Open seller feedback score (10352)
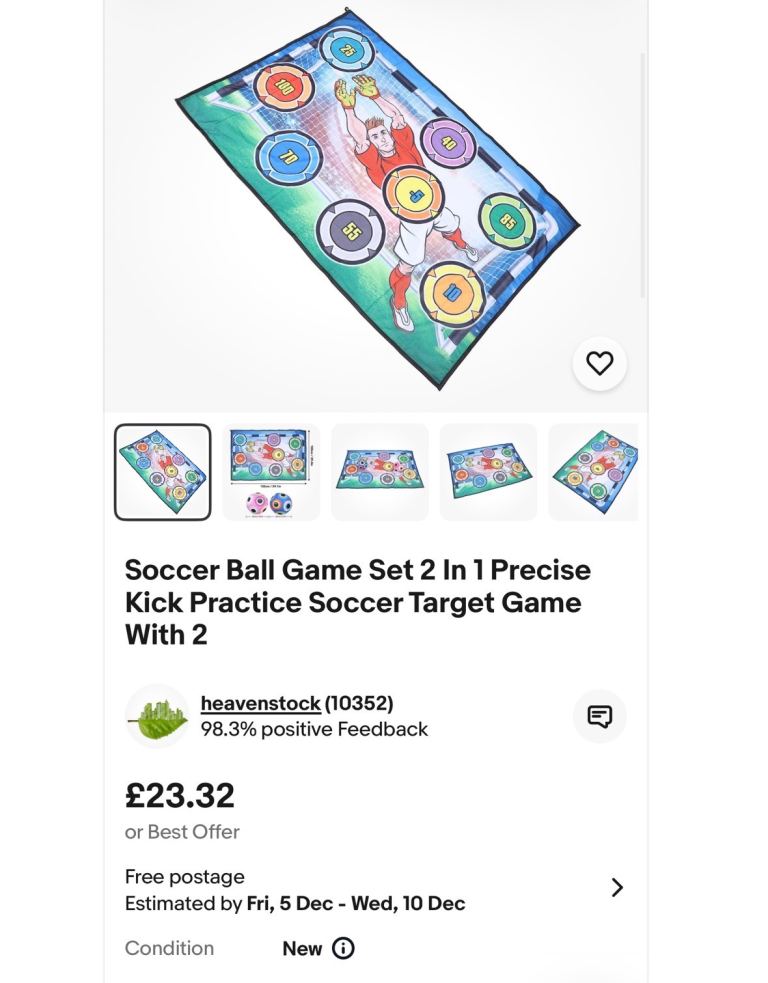The height and width of the screenshot is (983, 768). click(x=359, y=703)
